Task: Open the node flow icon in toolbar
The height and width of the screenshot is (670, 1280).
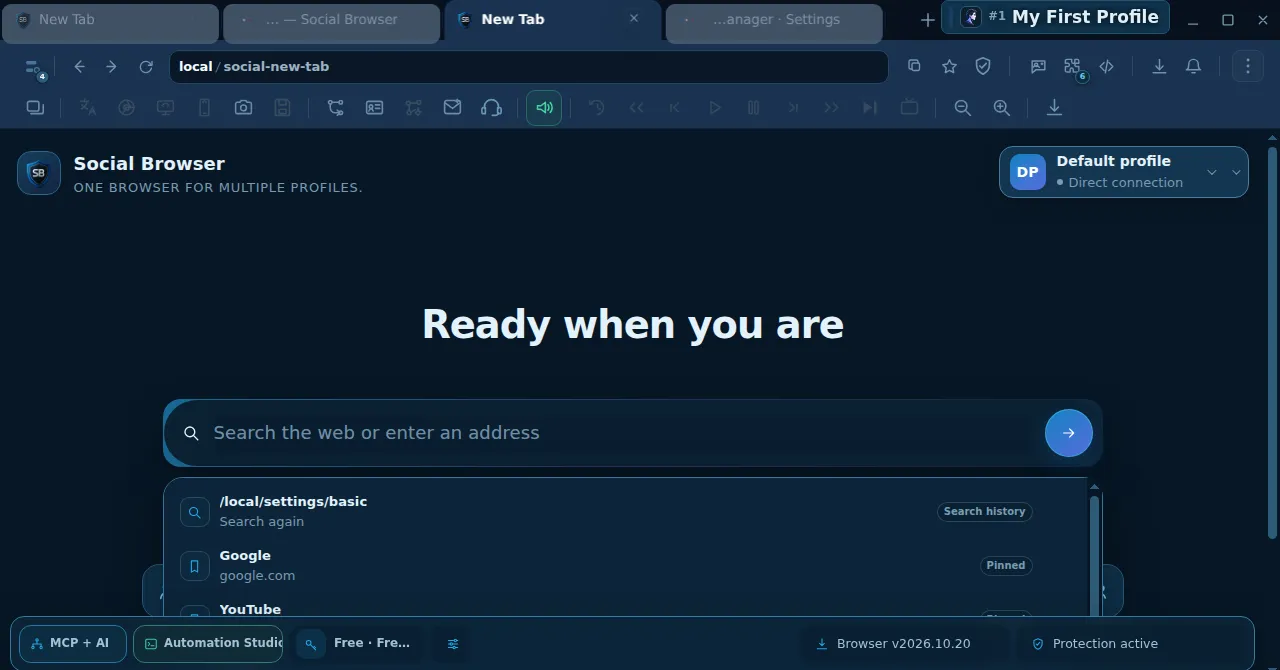Action: 336,108
